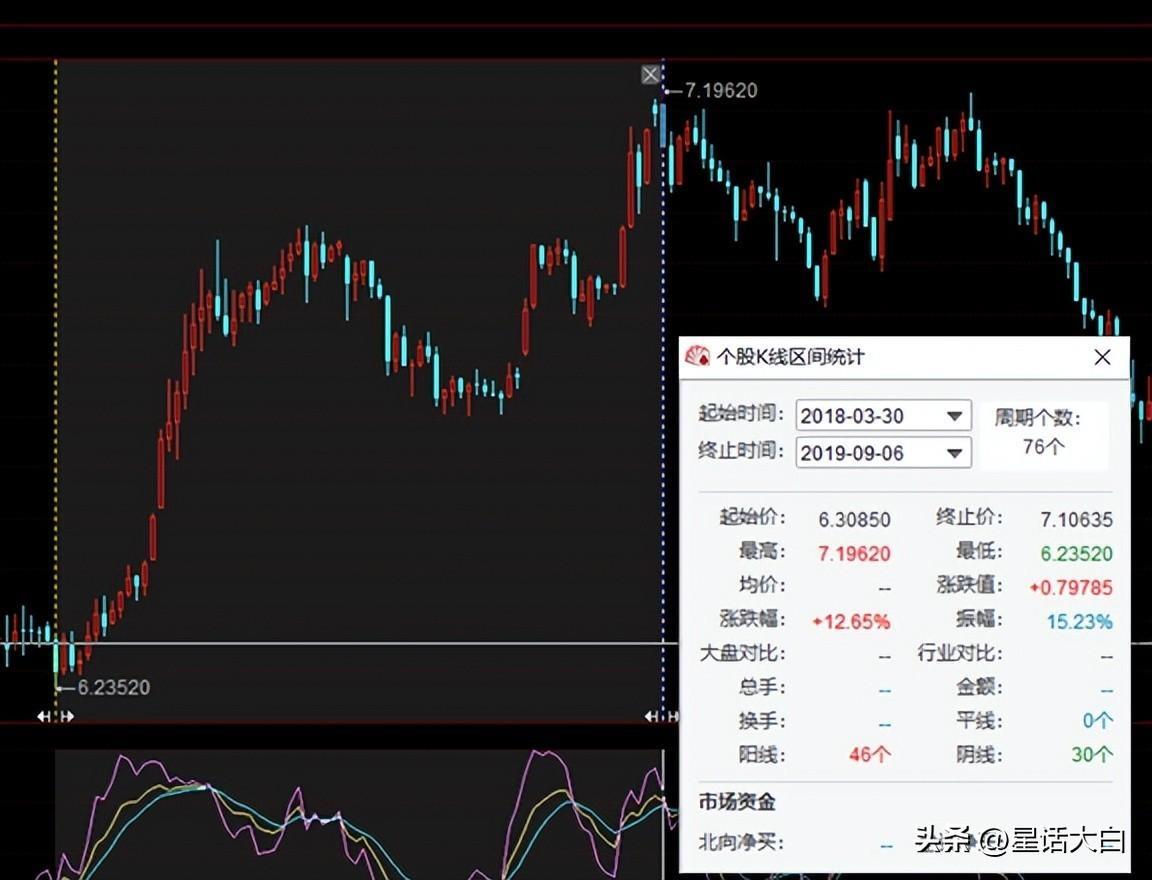Open the end date 2019-09-06 dropdown

coord(954,452)
